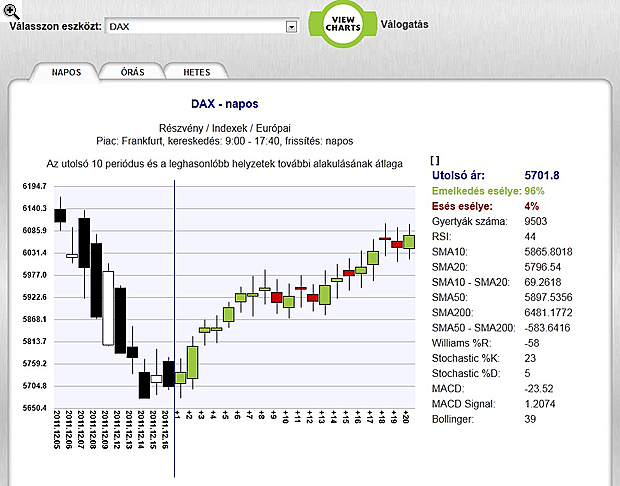This screenshot has width=620, height=486.
Task: Click the Williams %R label
Action: [x=461, y=343]
